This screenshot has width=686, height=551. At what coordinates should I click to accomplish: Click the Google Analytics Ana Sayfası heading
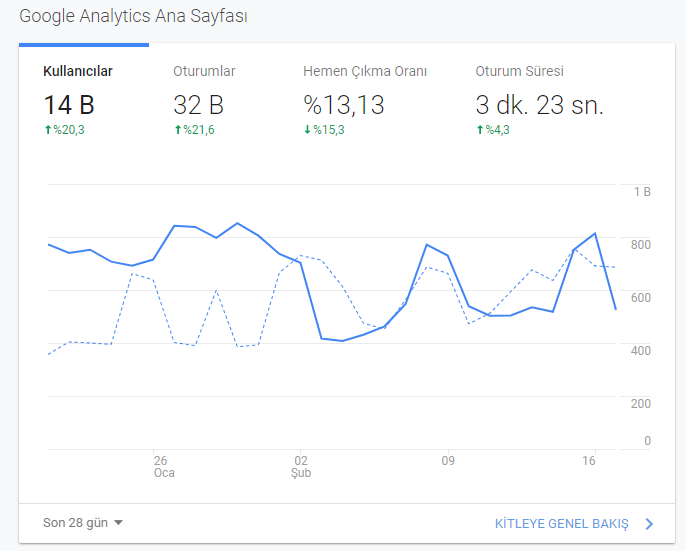pyautogui.click(x=133, y=16)
